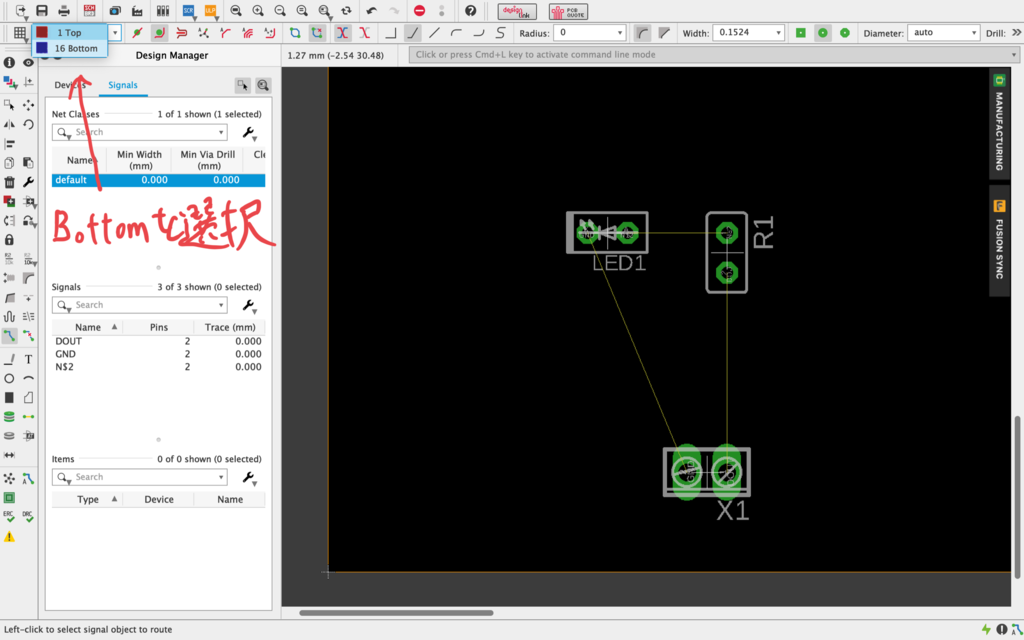
Task: Select the straight miter style button
Action: (x=664, y=33)
